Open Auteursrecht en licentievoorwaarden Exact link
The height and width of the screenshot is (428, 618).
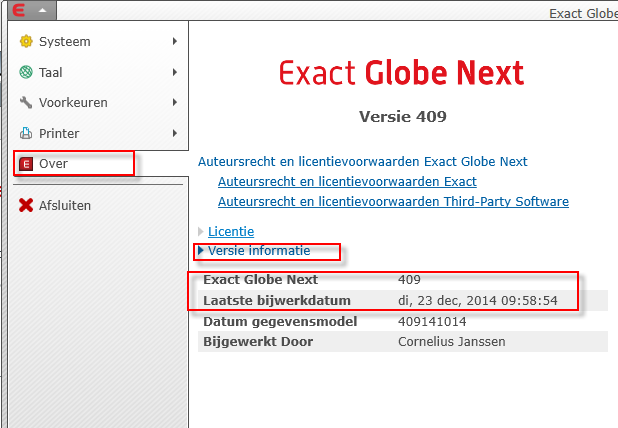[x=347, y=182]
